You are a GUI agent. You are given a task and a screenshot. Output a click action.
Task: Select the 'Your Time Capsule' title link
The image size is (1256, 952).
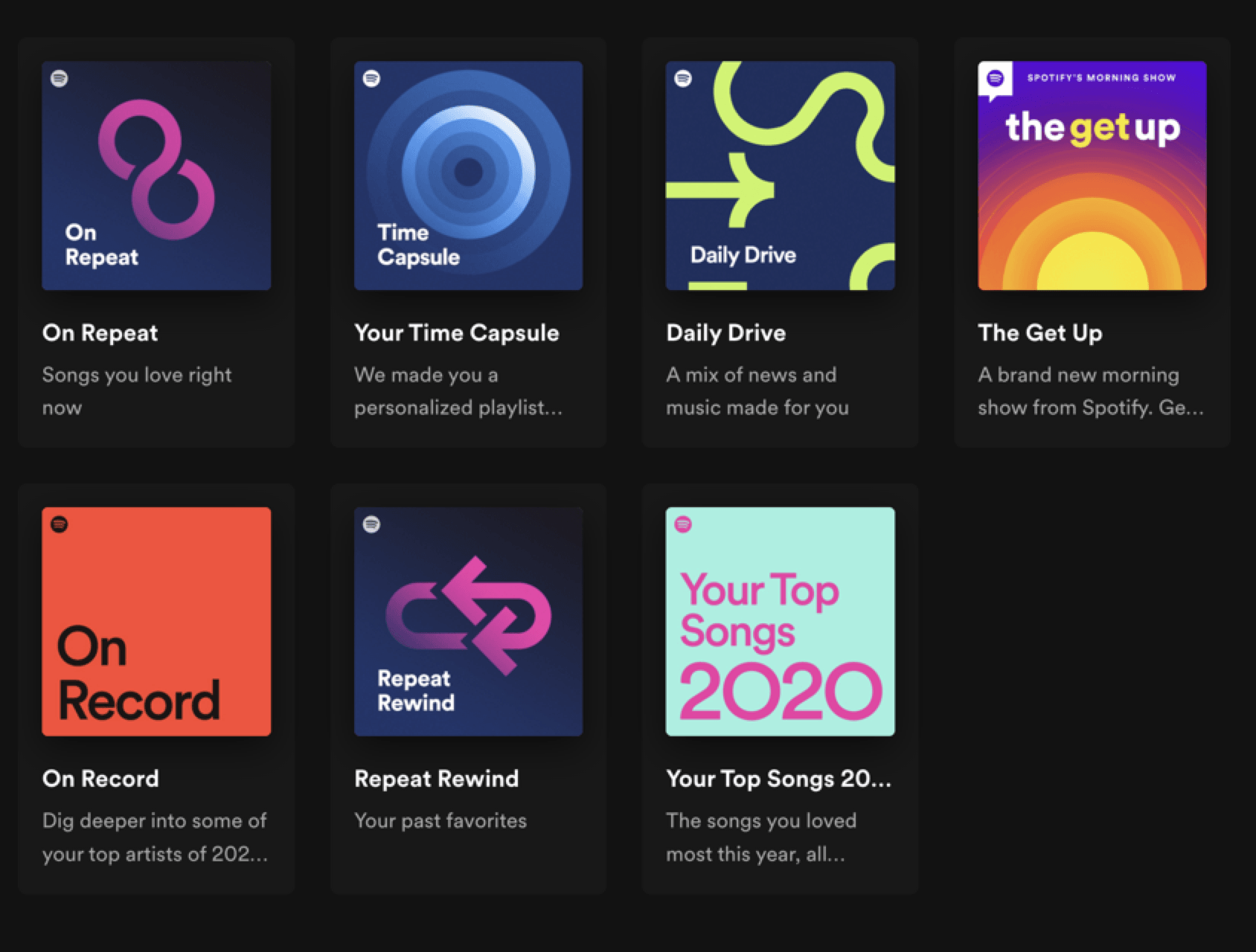click(x=456, y=332)
